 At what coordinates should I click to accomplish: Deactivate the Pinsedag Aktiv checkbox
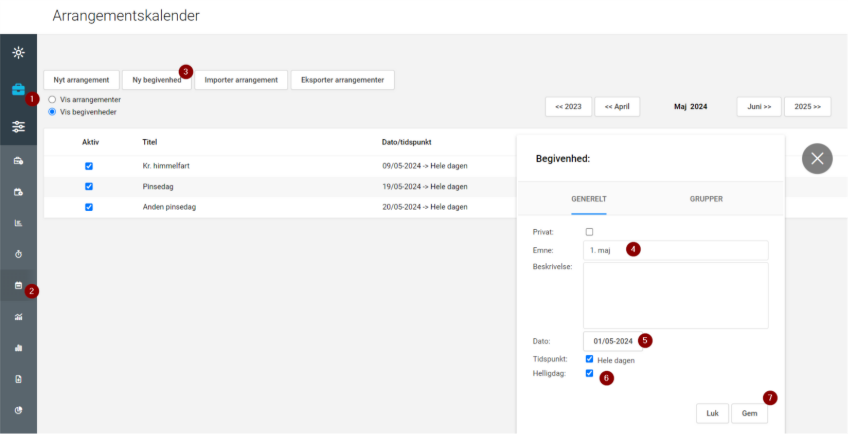[x=89, y=186]
